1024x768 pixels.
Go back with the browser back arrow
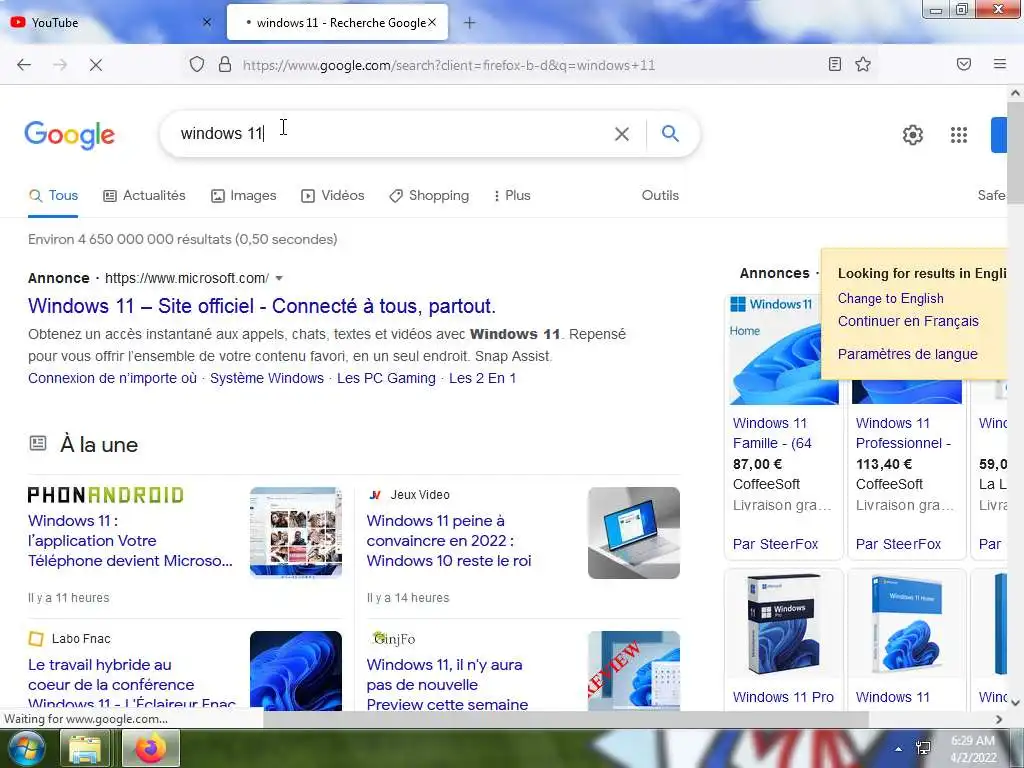(24, 65)
